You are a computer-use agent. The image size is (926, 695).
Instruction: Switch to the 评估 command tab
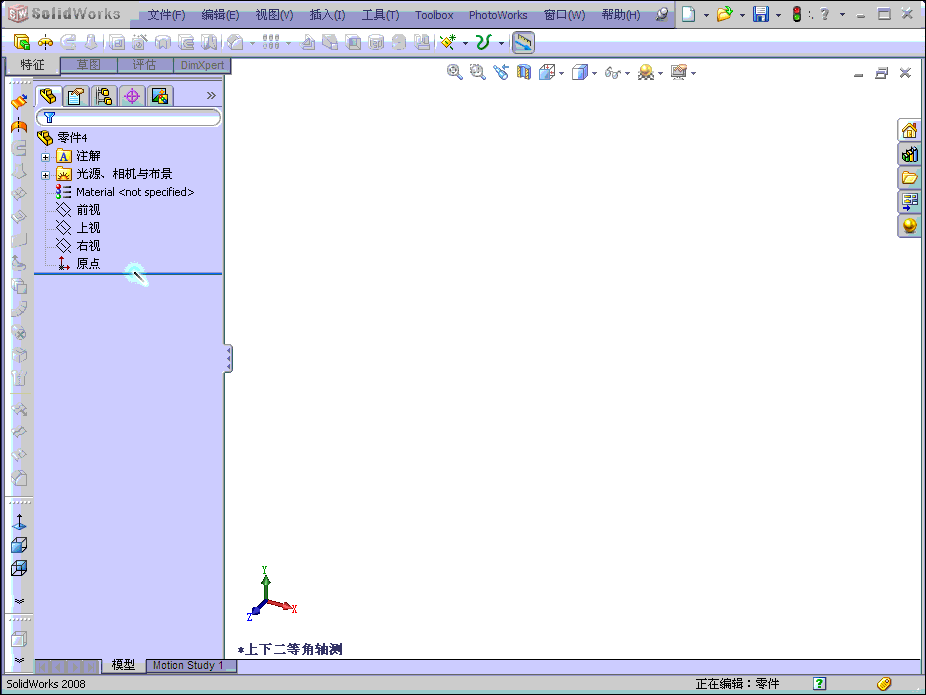click(145, 65)
